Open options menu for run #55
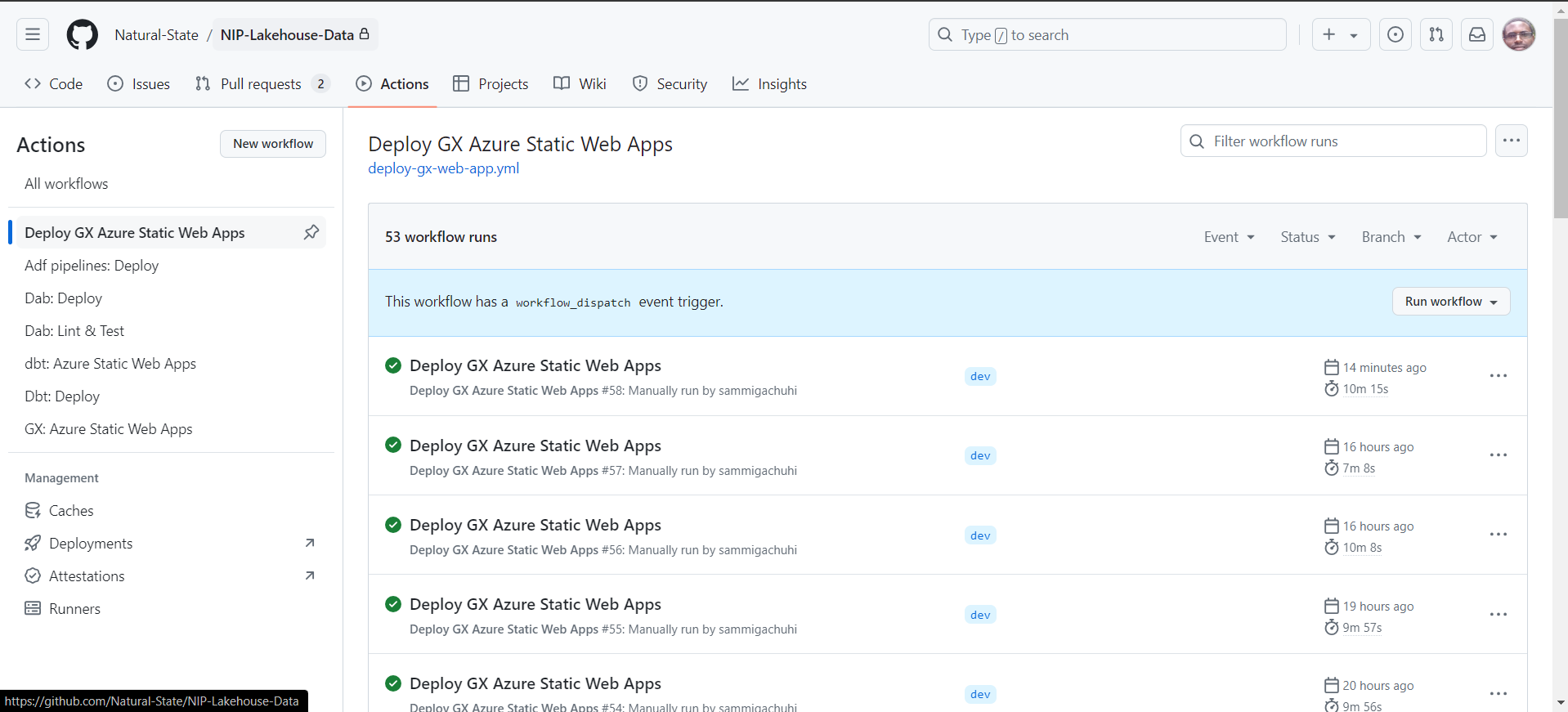This screenshot has height=712, width=1568. pyautogui.click(x=1499, y=615)
